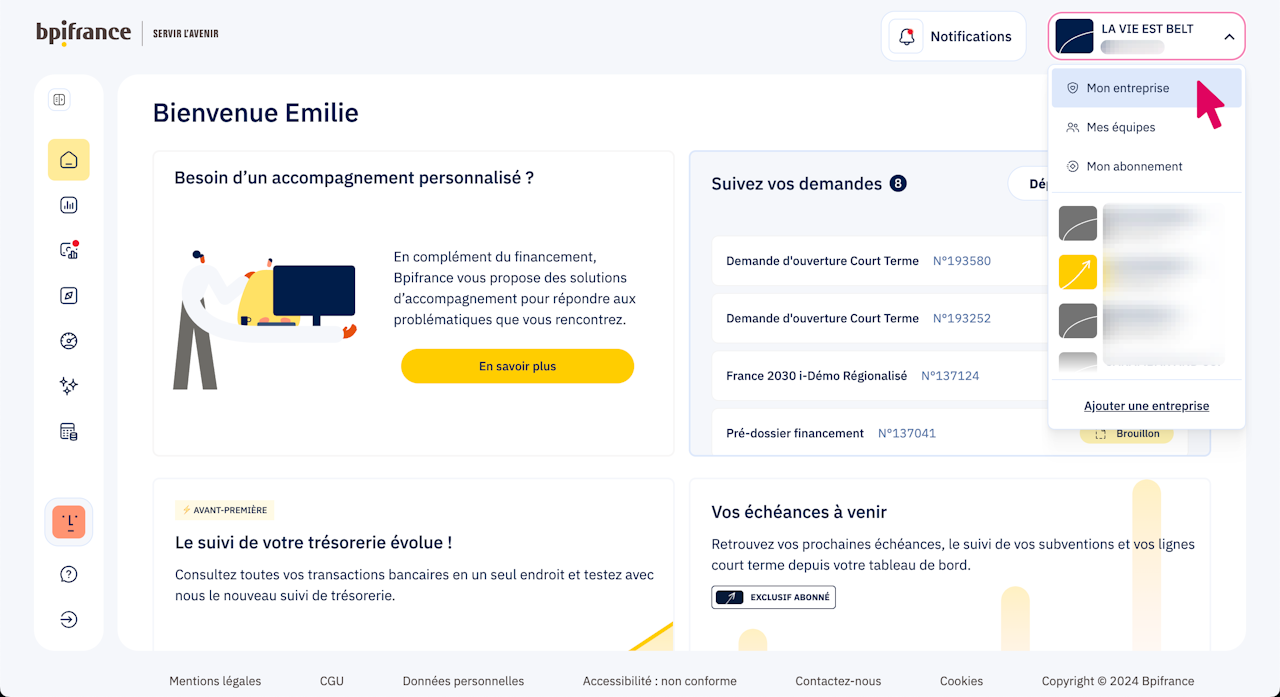Click the Notifications button
Screen dimensions: 1280x697
(x=953, y=37)
